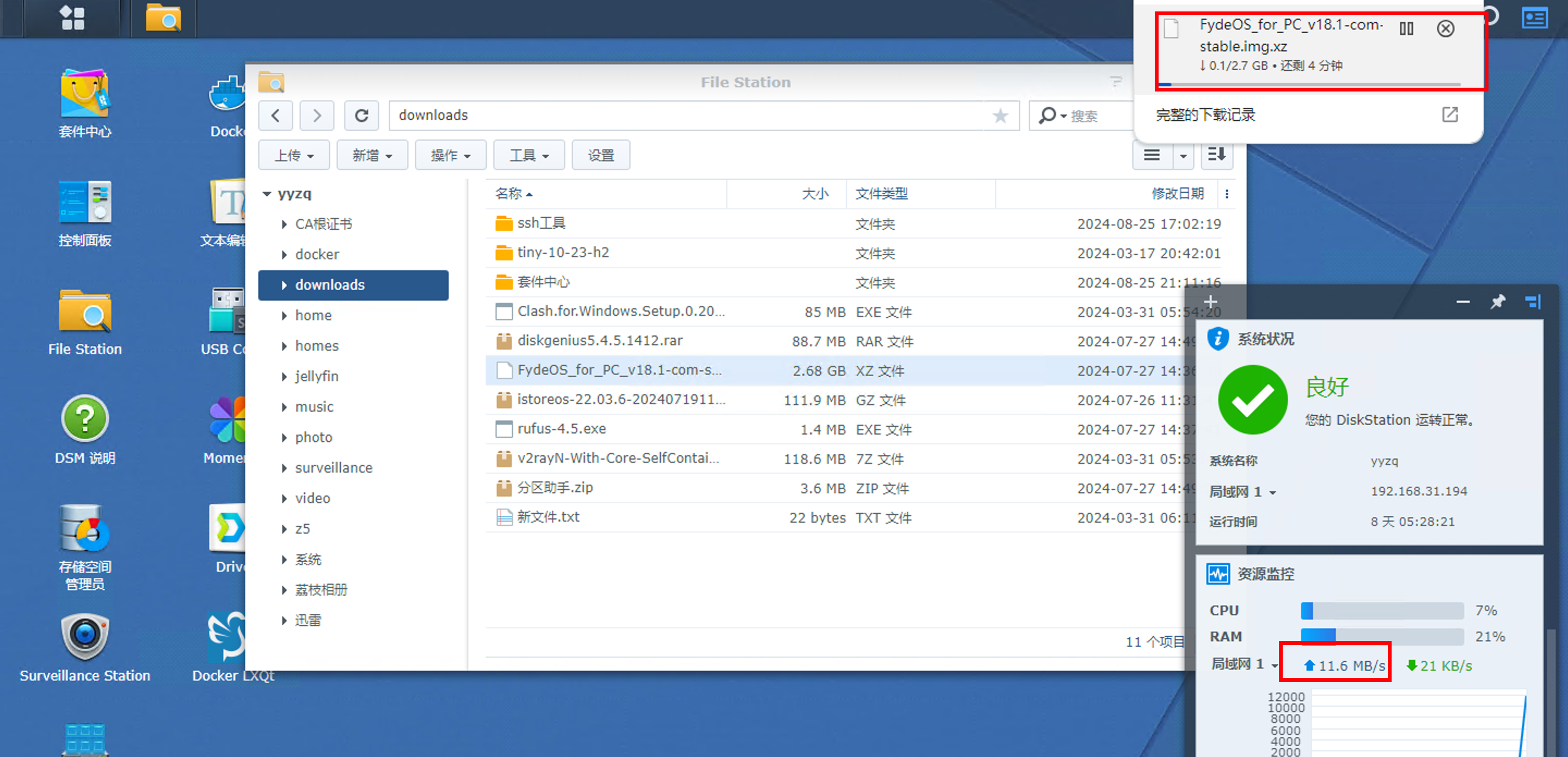Sort by 大小 column header
The height and width of the screenshot is (757, 1568).
coord(786,194)
